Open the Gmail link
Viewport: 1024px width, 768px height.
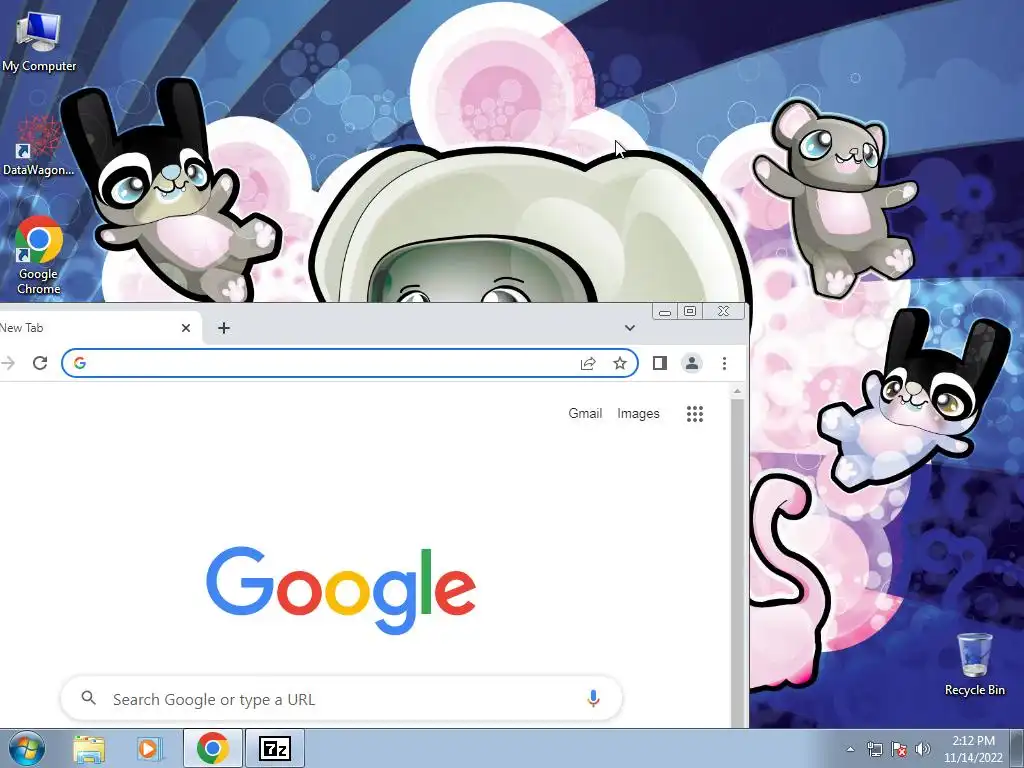(x=585, y=413)
